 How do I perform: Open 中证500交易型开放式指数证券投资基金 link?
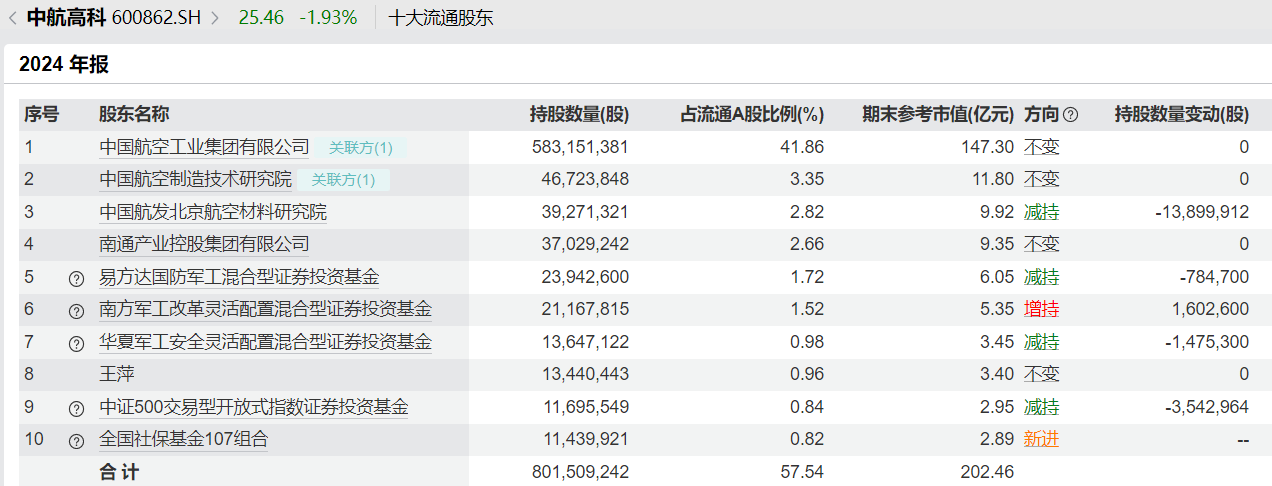tap(253, 407)
